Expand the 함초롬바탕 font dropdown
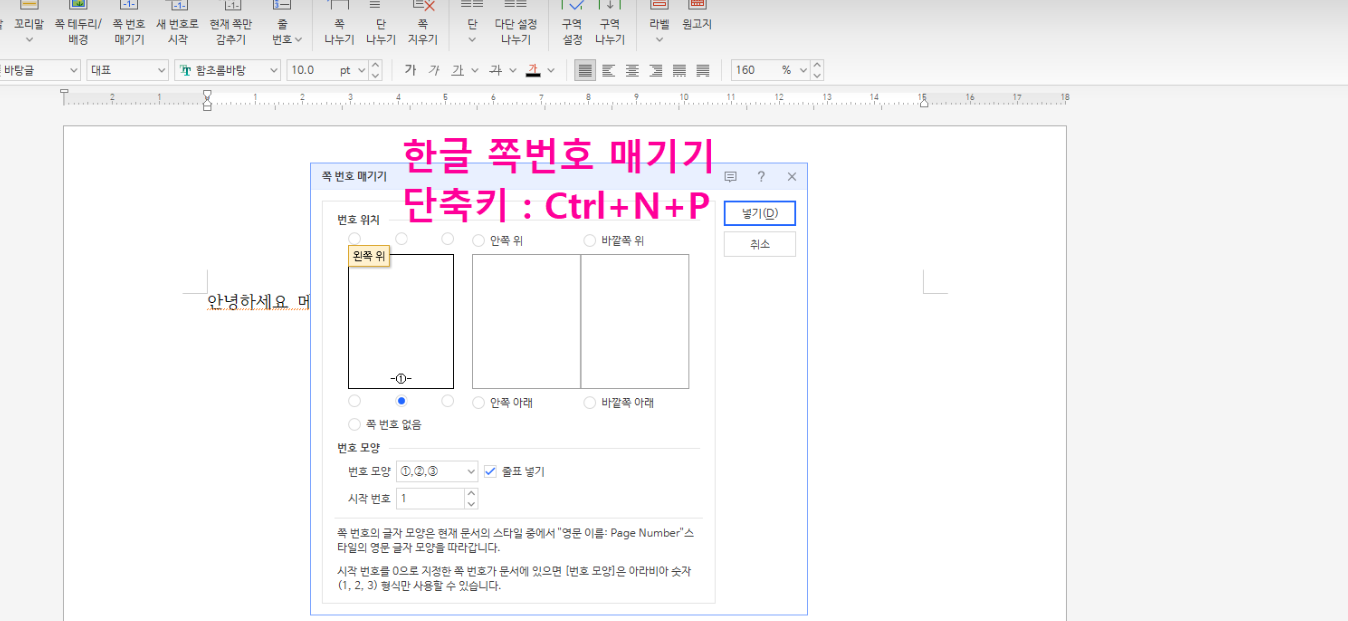The image size is (1348, 621). [x=273, y=70]
